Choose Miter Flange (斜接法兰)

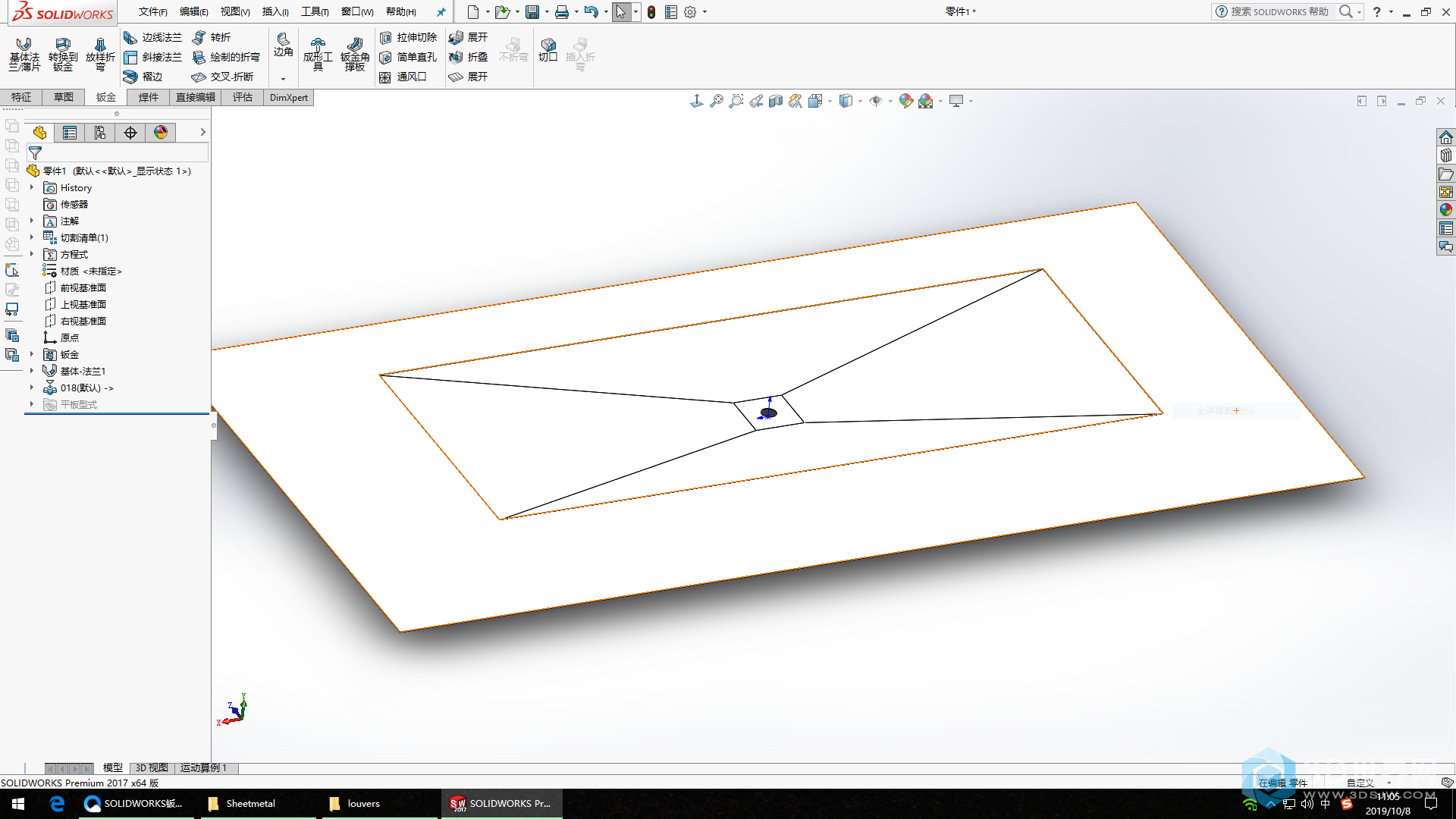[x=153, y=57]
